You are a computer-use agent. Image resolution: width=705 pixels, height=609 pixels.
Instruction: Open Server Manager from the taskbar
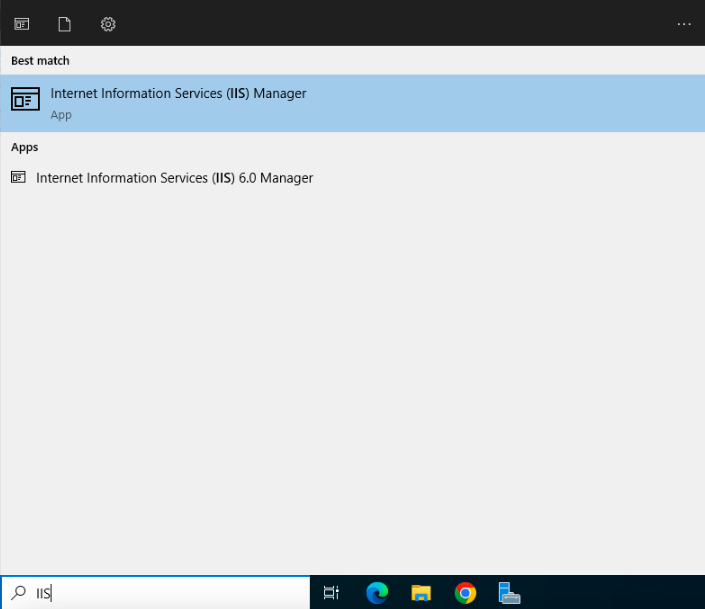pos(509,592)
